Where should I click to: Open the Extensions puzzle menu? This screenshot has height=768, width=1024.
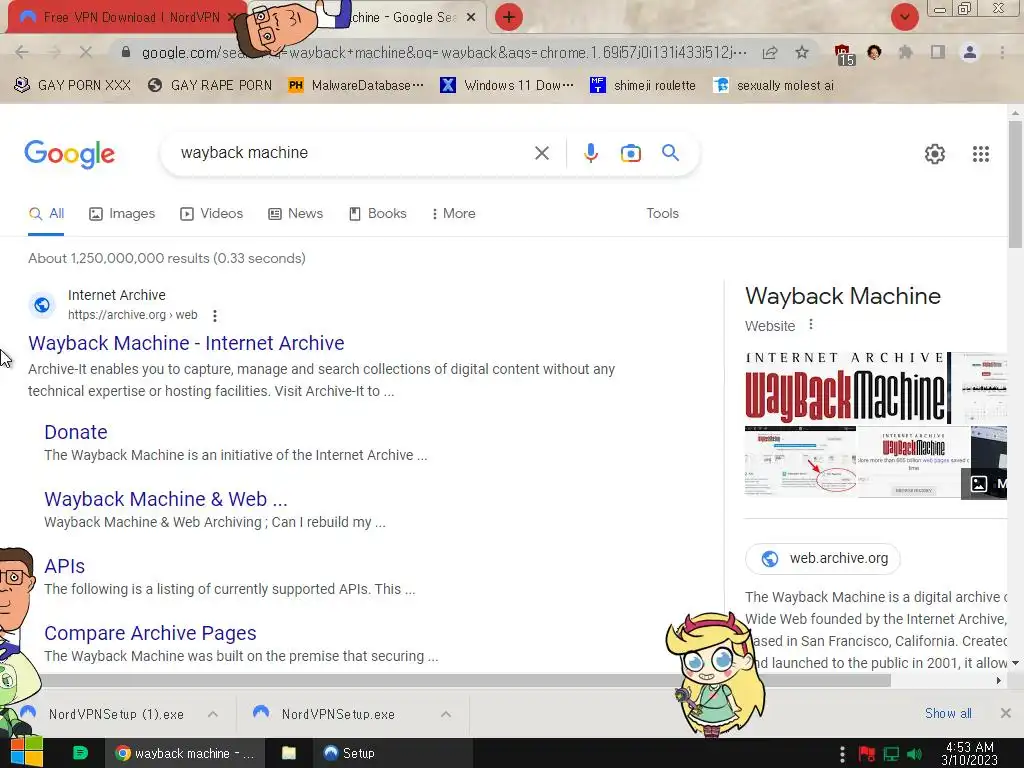905,52
